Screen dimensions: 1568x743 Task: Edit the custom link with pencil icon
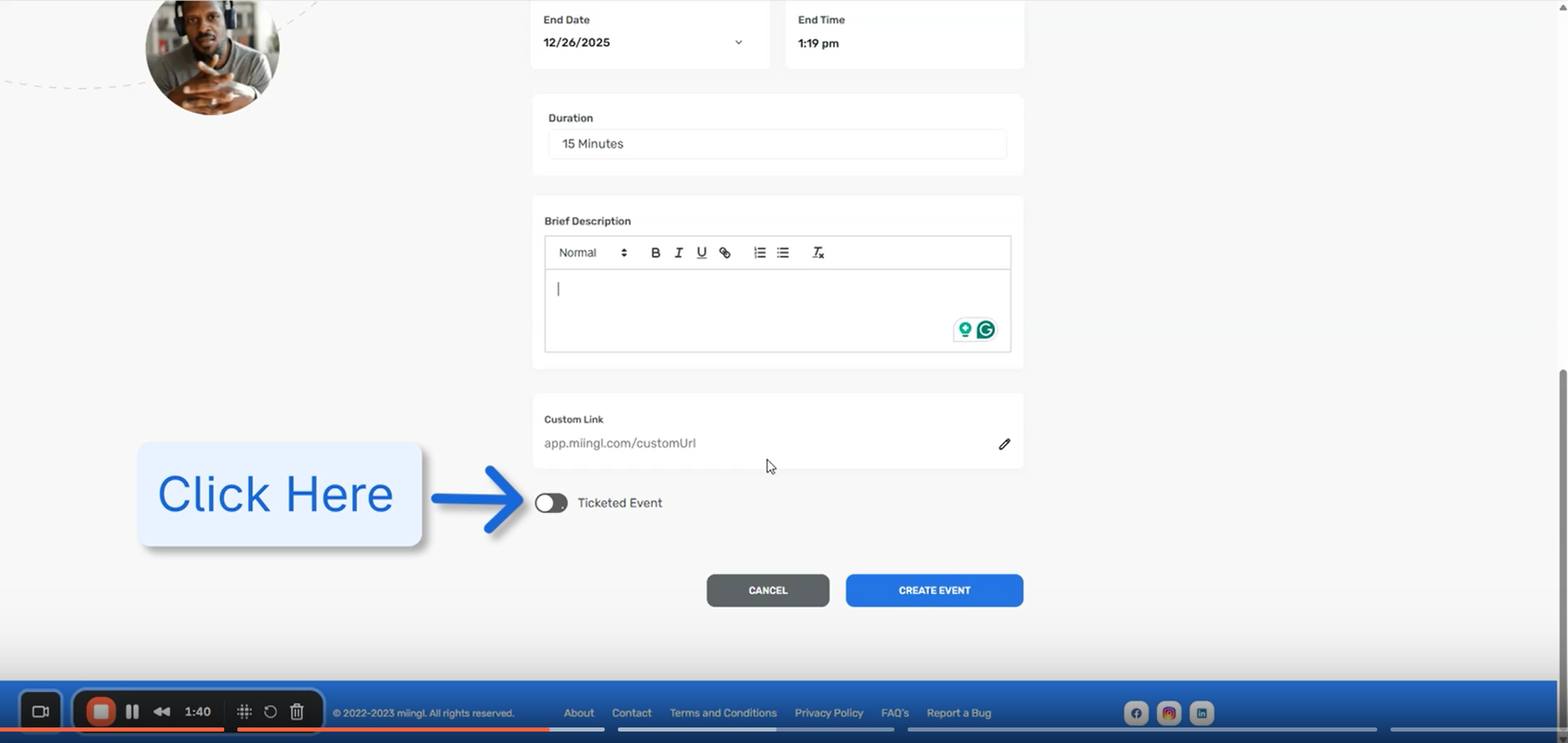1004,444
